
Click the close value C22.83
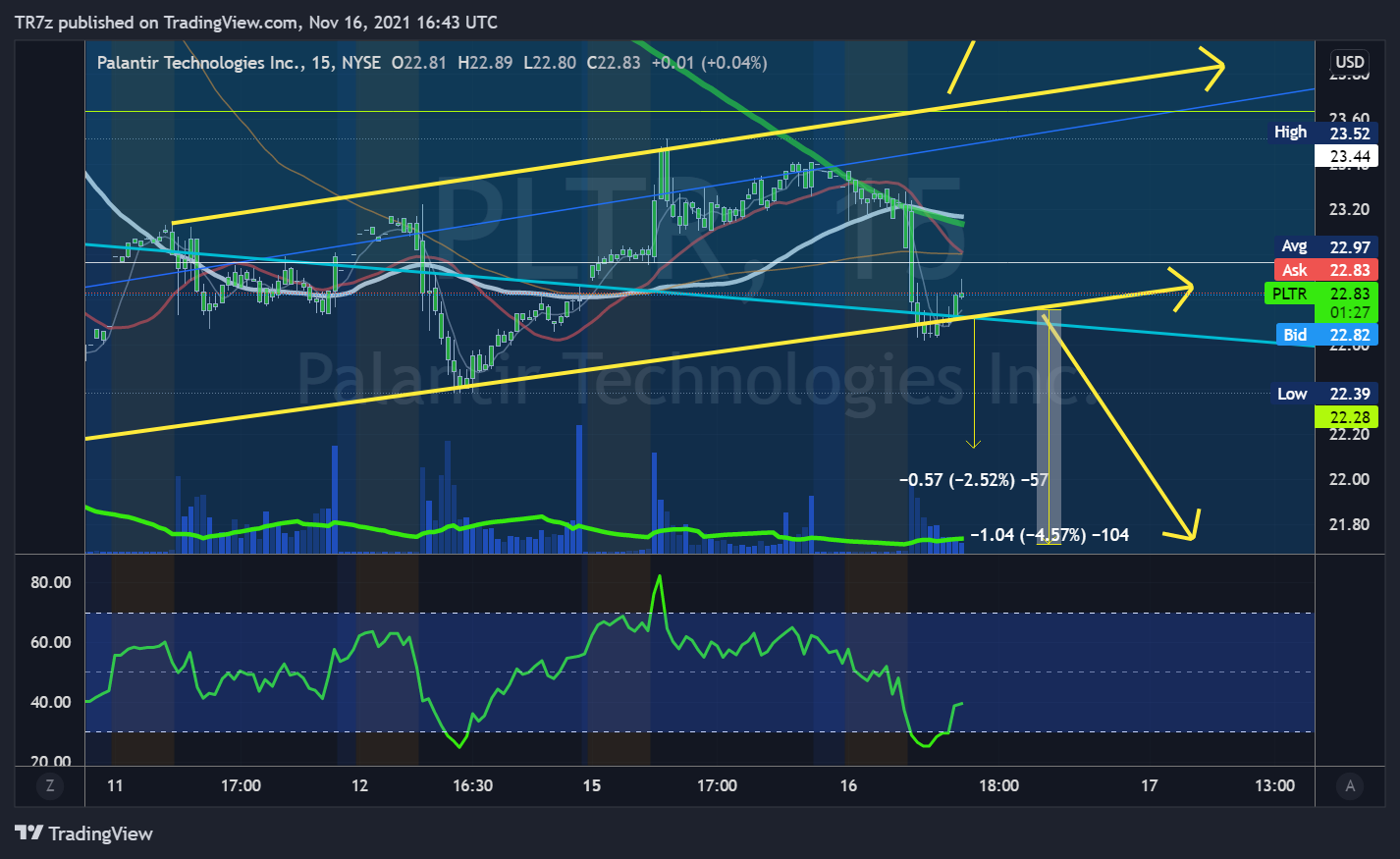coord(614,62)
